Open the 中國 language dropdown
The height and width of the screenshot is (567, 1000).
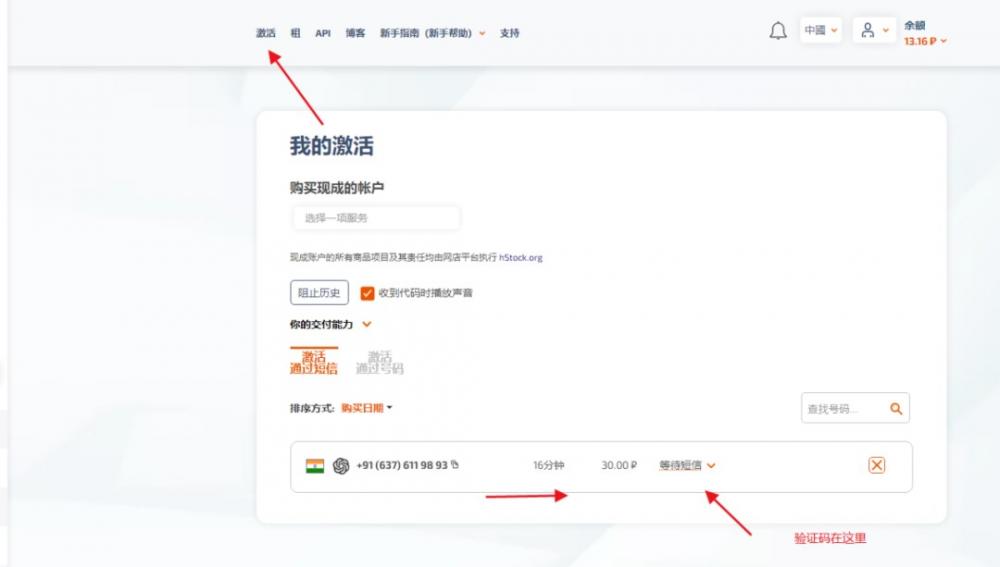(x=821, y=30)
